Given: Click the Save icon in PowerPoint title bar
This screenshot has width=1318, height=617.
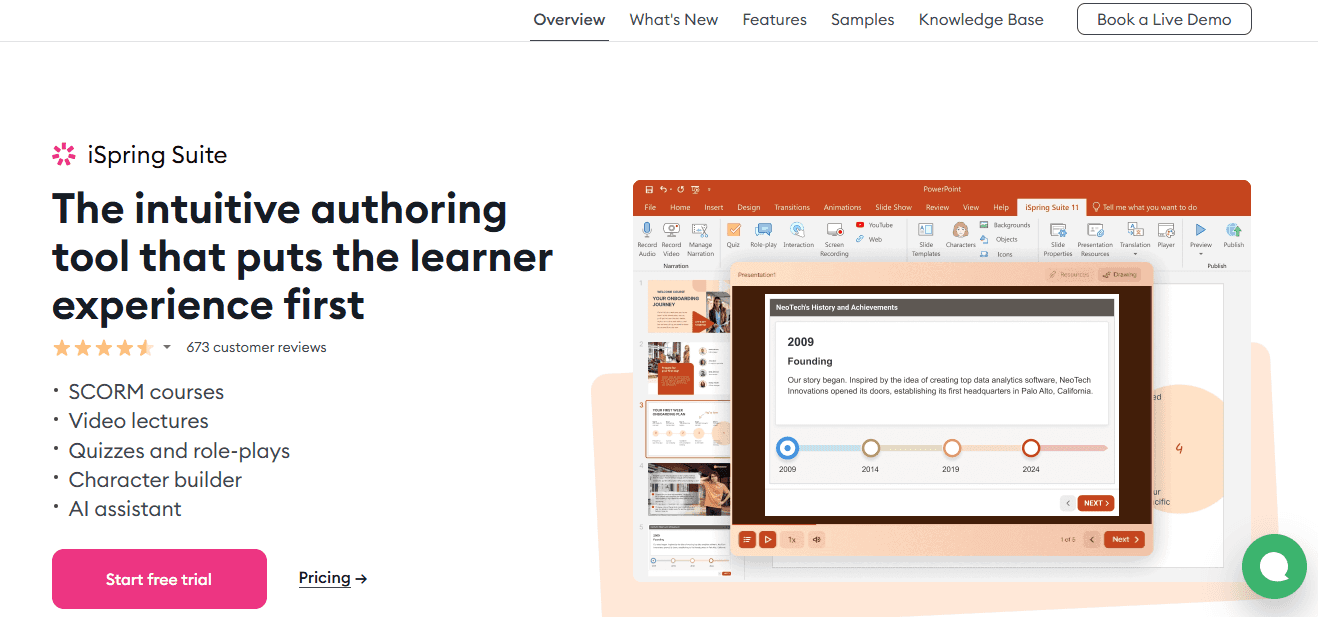Looking at the screenshot, I should pyautogui.click(x=649, y=189).
